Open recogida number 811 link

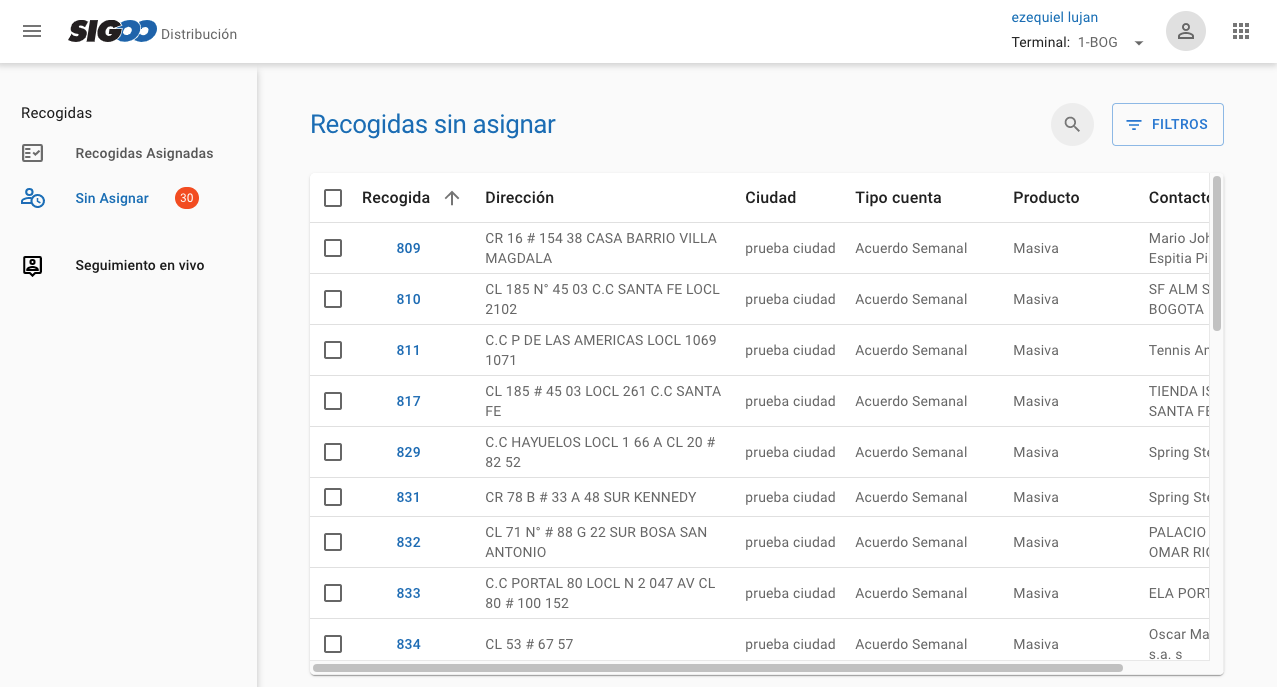click(408, 350)
